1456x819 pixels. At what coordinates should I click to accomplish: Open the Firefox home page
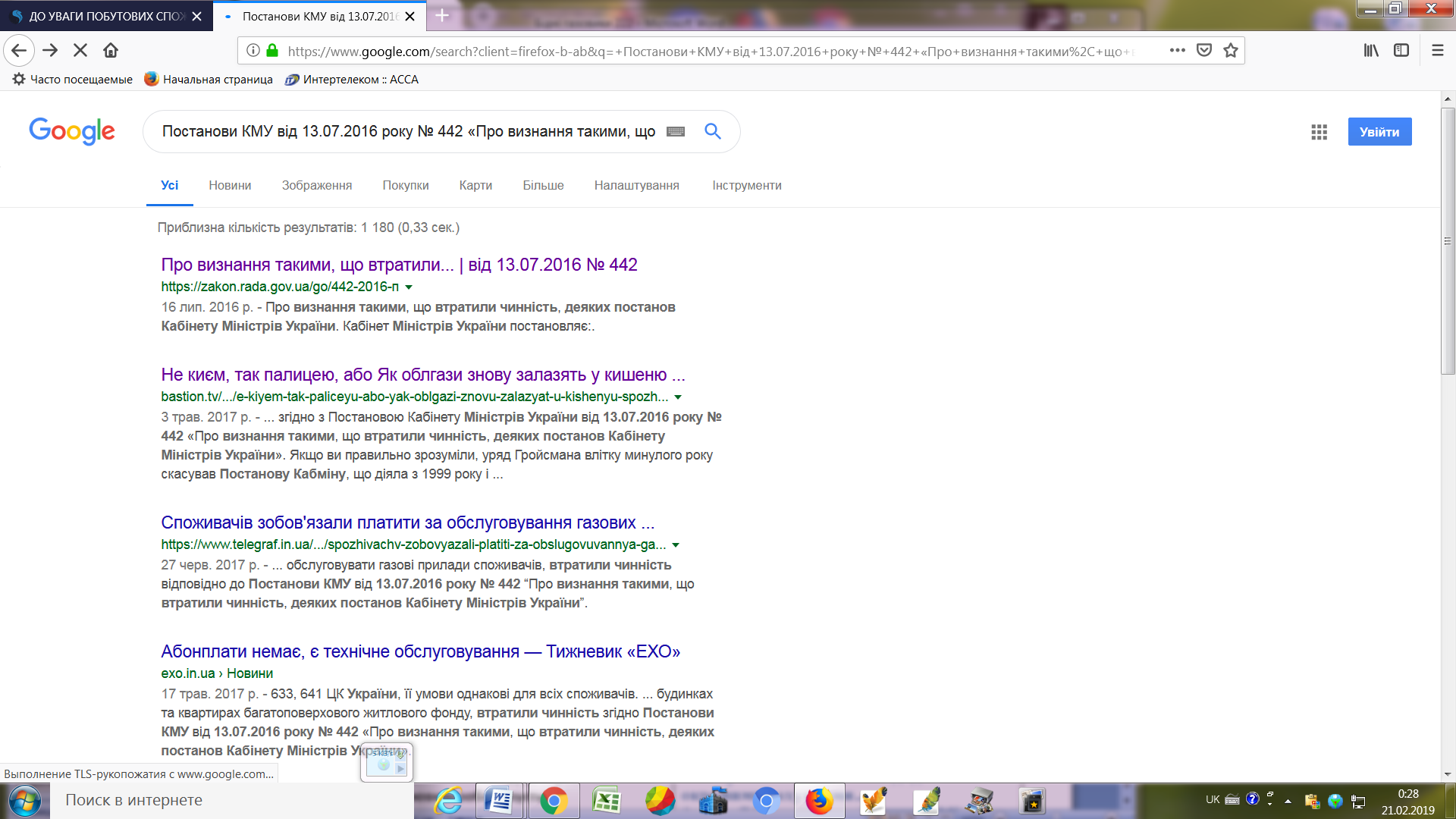pyautogui.click(x=111, y=51)
